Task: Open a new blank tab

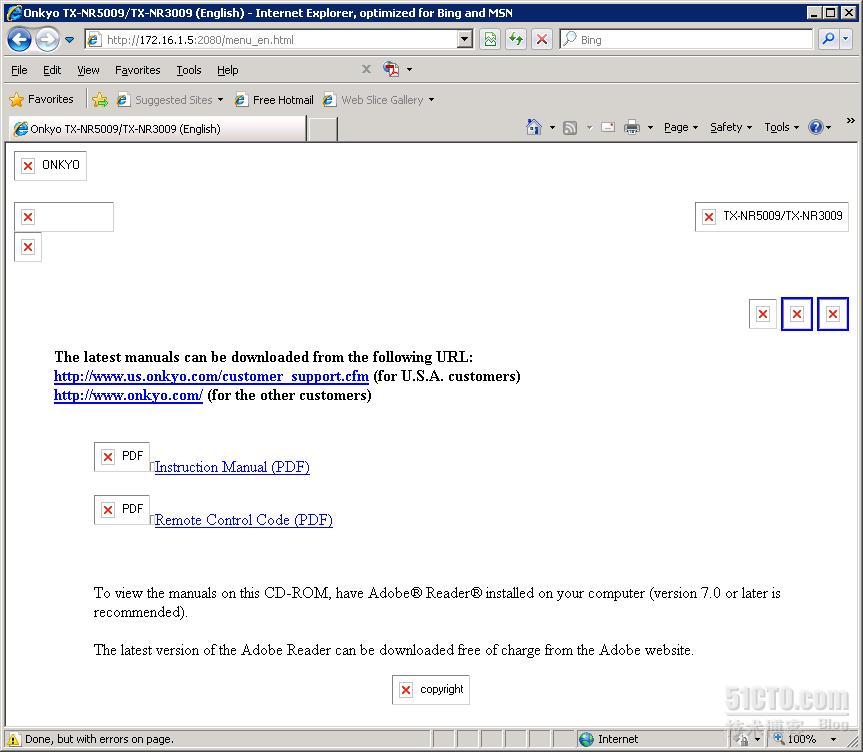Action: point(323,129)
